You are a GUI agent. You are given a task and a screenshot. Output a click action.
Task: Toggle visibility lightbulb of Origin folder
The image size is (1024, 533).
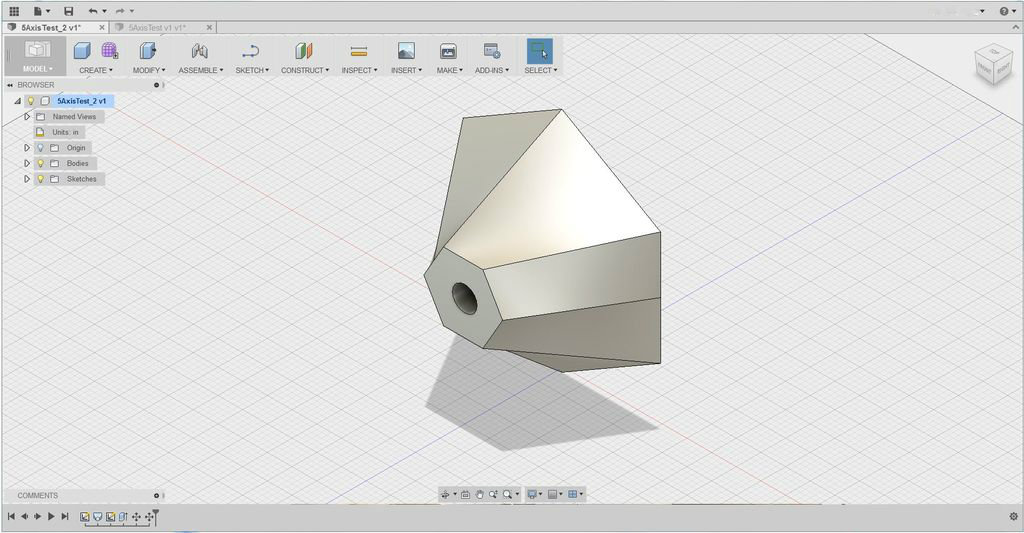(41, 148)
